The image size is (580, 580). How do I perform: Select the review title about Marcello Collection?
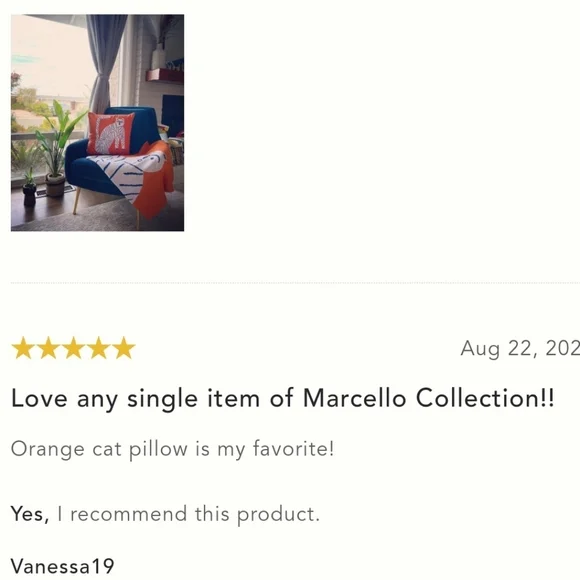point(283,399)
